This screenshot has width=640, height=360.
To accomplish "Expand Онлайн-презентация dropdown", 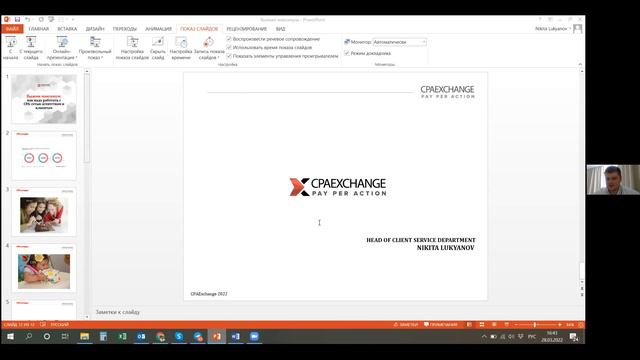I will coord(62,48).
